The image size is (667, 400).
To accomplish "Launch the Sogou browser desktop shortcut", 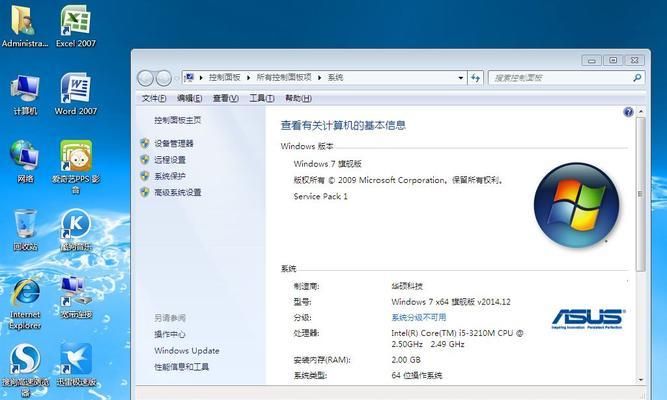I will point(25,369).
